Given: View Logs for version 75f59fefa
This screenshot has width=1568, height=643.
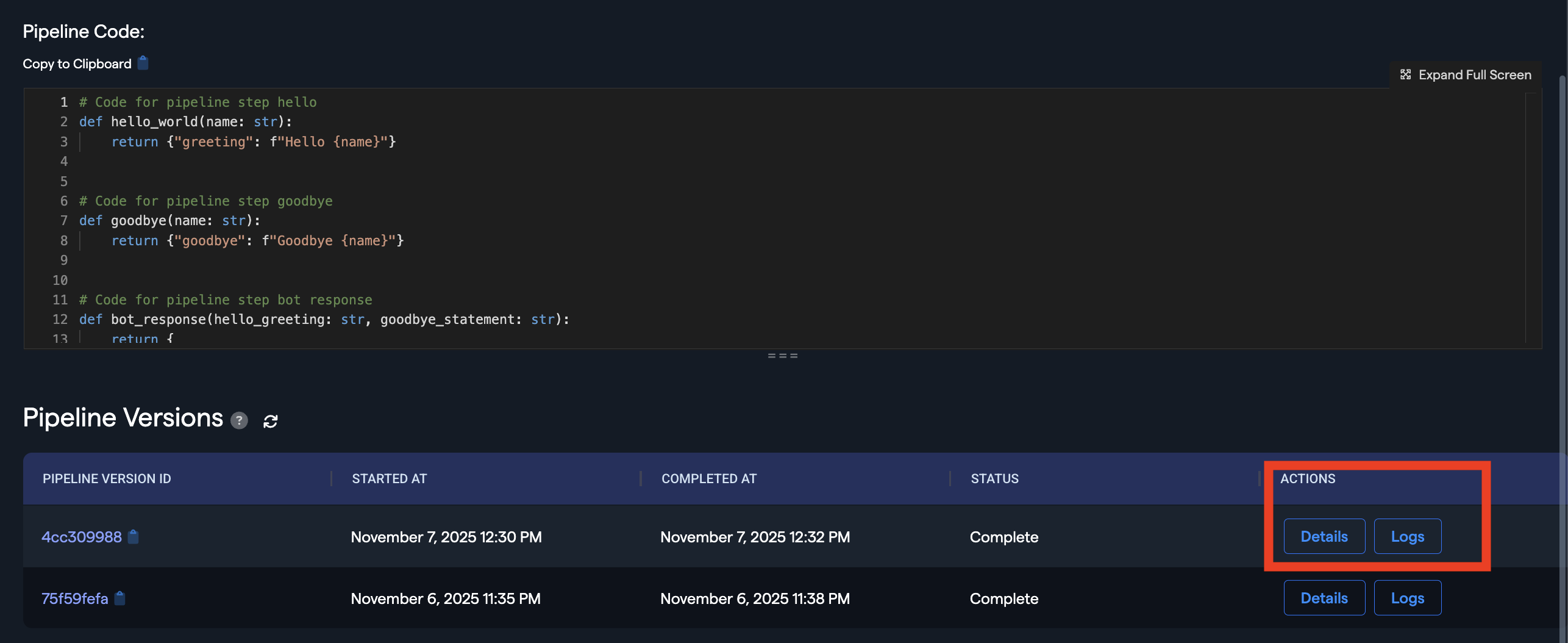Looking at the screenshot, I should [x=1407, y=598].
